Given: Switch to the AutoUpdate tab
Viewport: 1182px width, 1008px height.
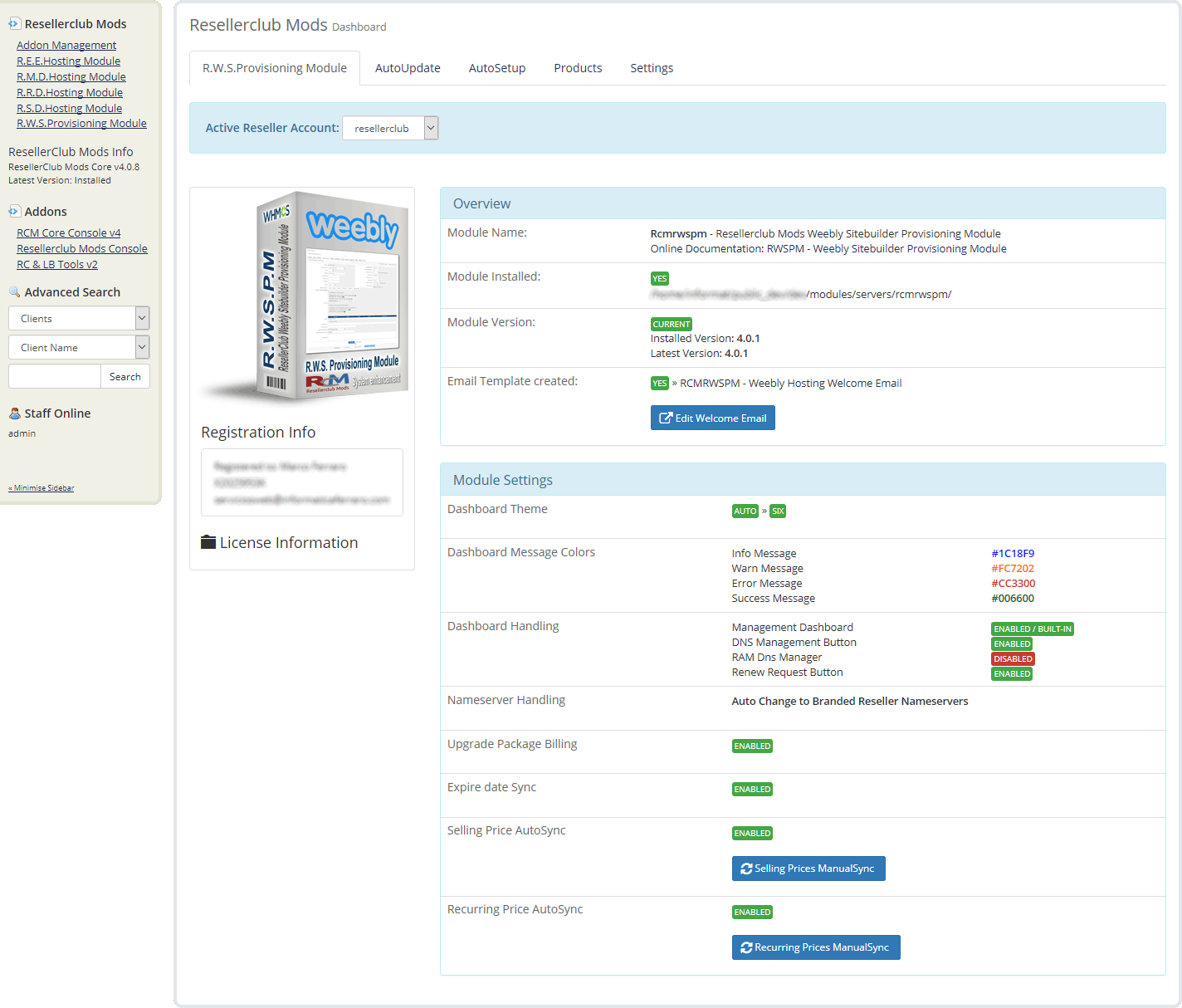Looking at the screenshot, I should pos(408,68).
